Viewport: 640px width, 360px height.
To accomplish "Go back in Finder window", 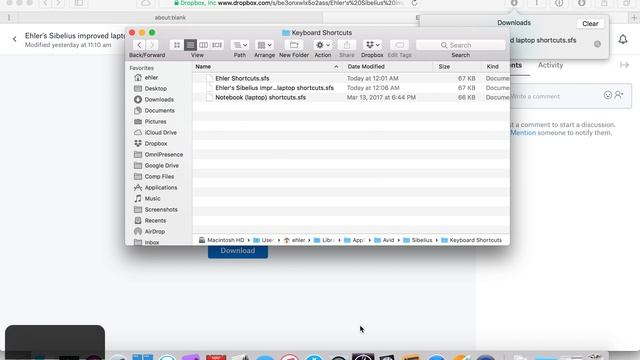I will [x=139, y=45].
